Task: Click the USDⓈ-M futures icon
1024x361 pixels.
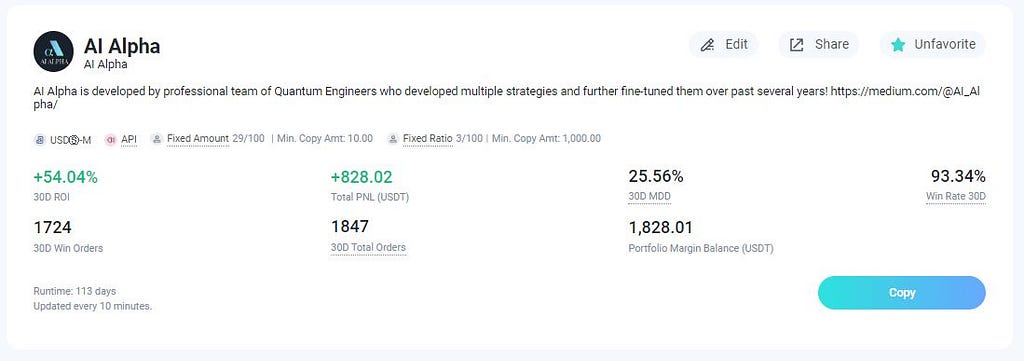Action: [x=39, y=139]
